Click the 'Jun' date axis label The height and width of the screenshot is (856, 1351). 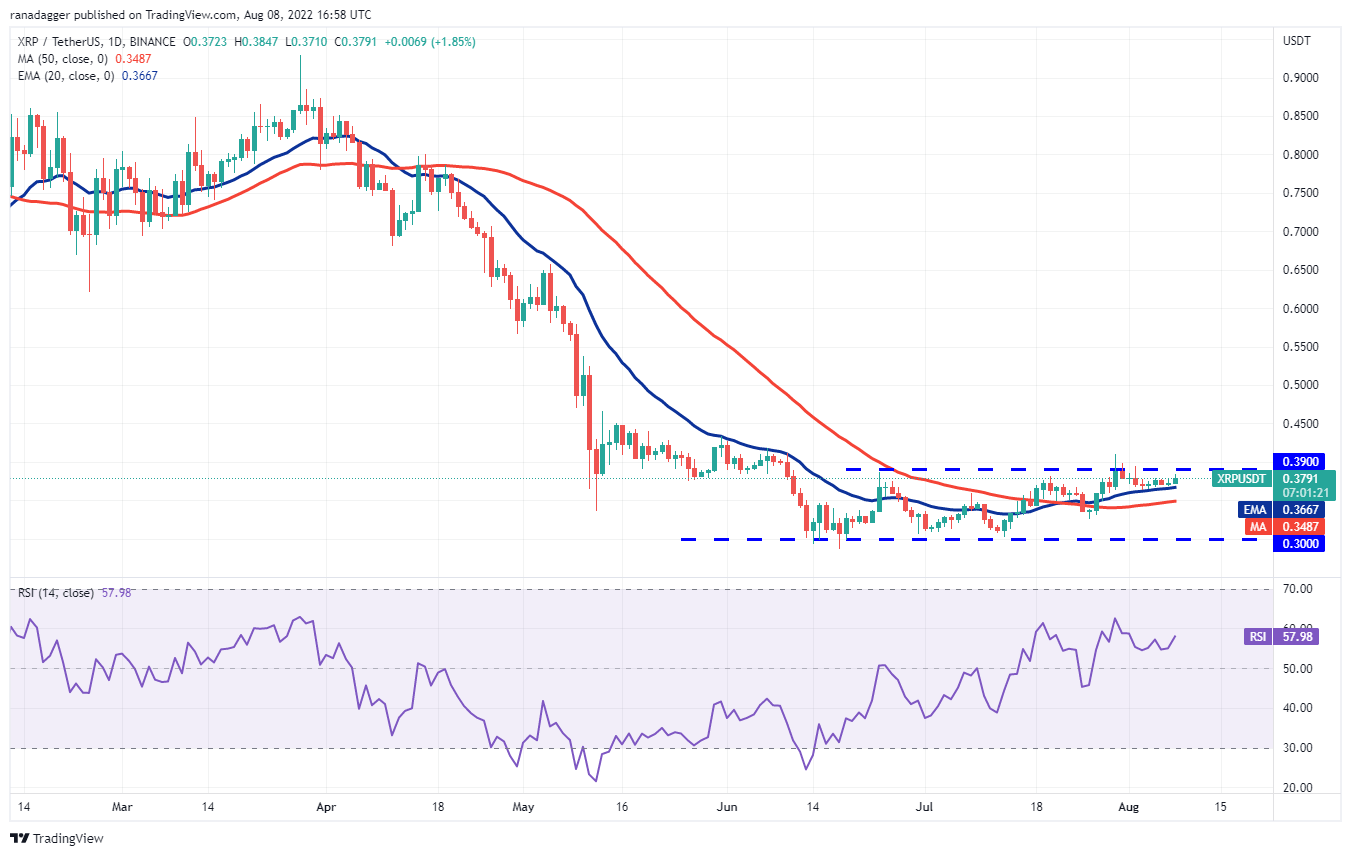728,806
